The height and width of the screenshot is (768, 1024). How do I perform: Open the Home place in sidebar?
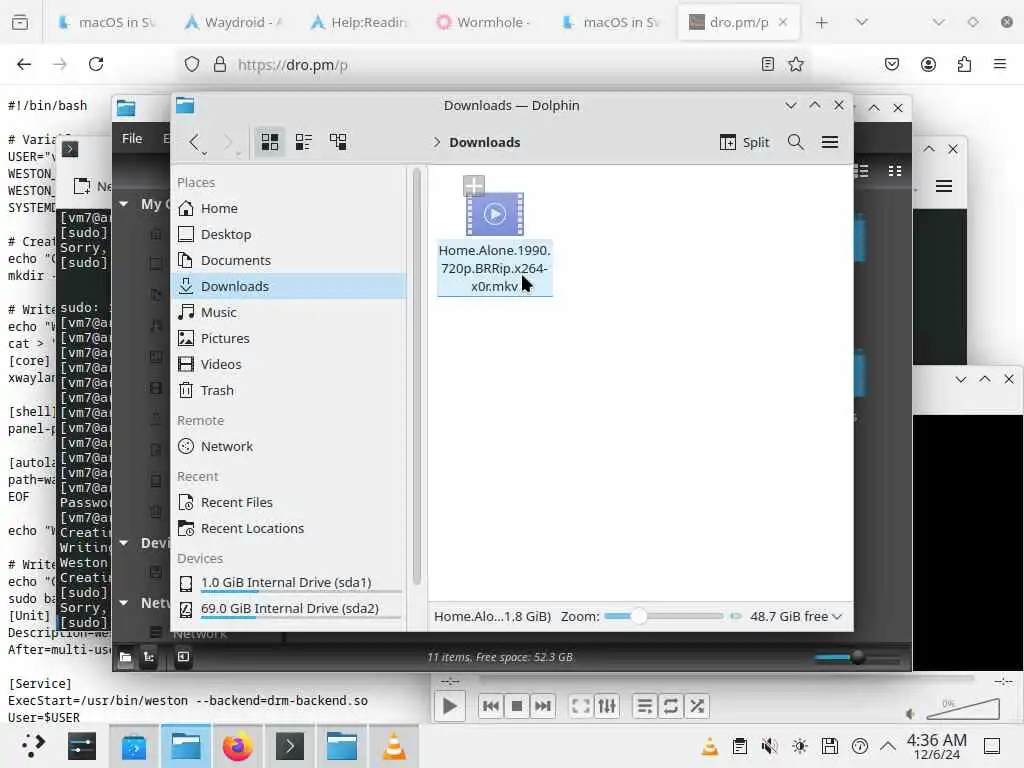point(291,208)
